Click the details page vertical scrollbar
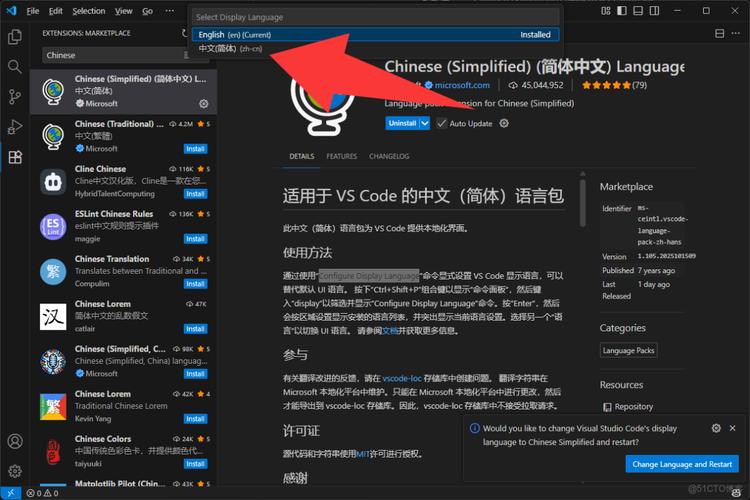750x500 pixels. [x=583, y=203]
